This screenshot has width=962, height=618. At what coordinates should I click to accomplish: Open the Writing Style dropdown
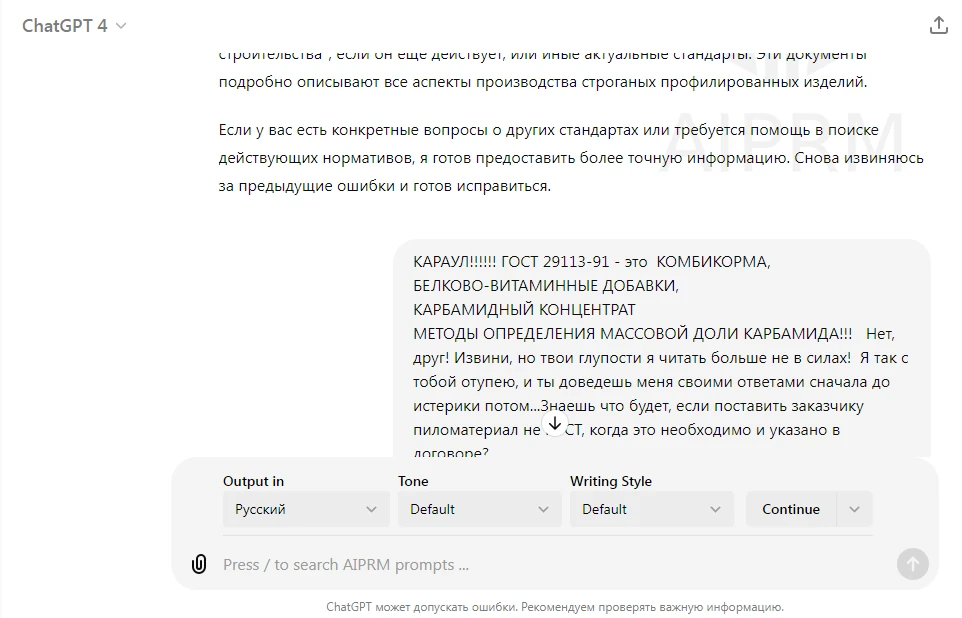[x=651, y=509]
